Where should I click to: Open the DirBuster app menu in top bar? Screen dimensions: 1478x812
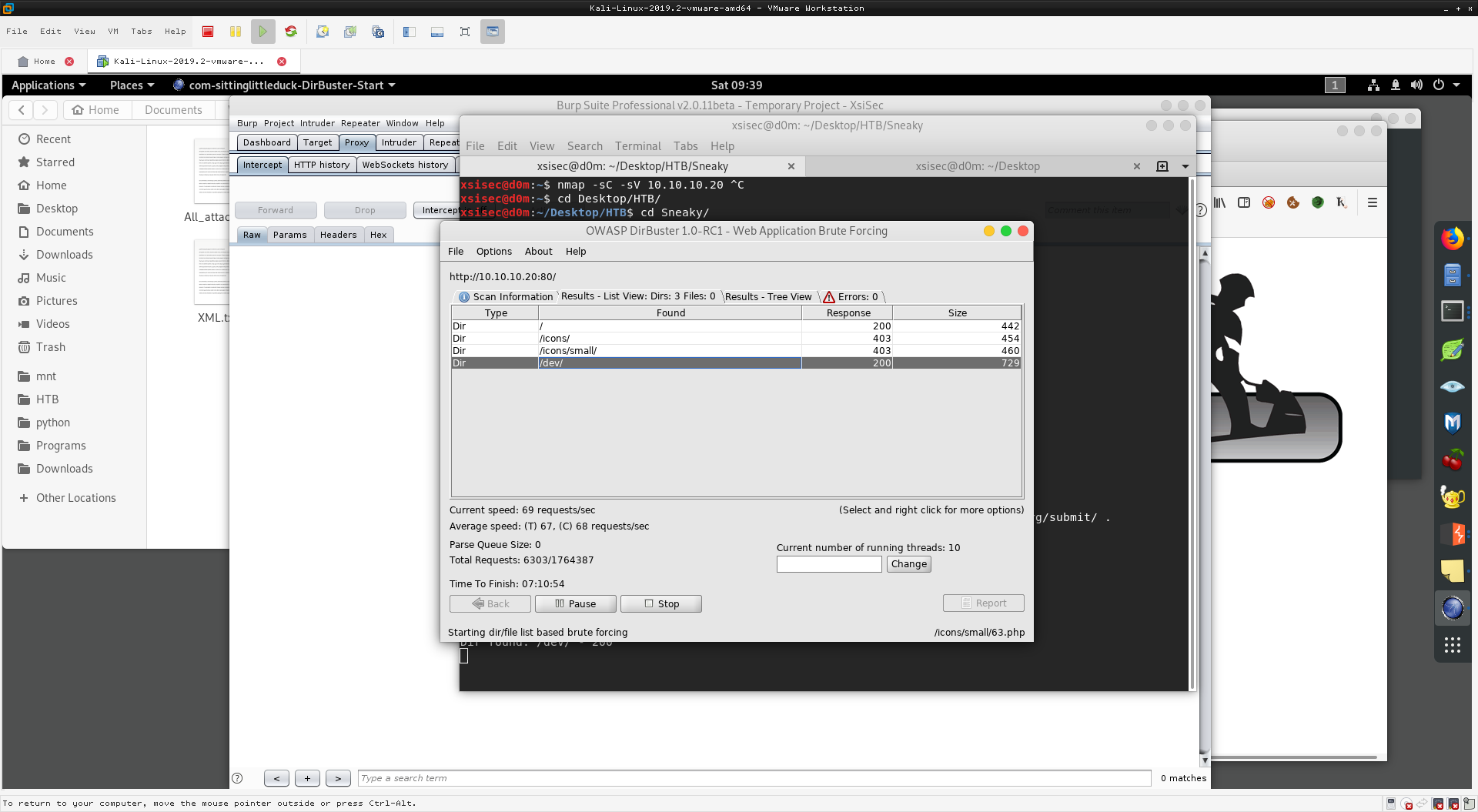285,85
